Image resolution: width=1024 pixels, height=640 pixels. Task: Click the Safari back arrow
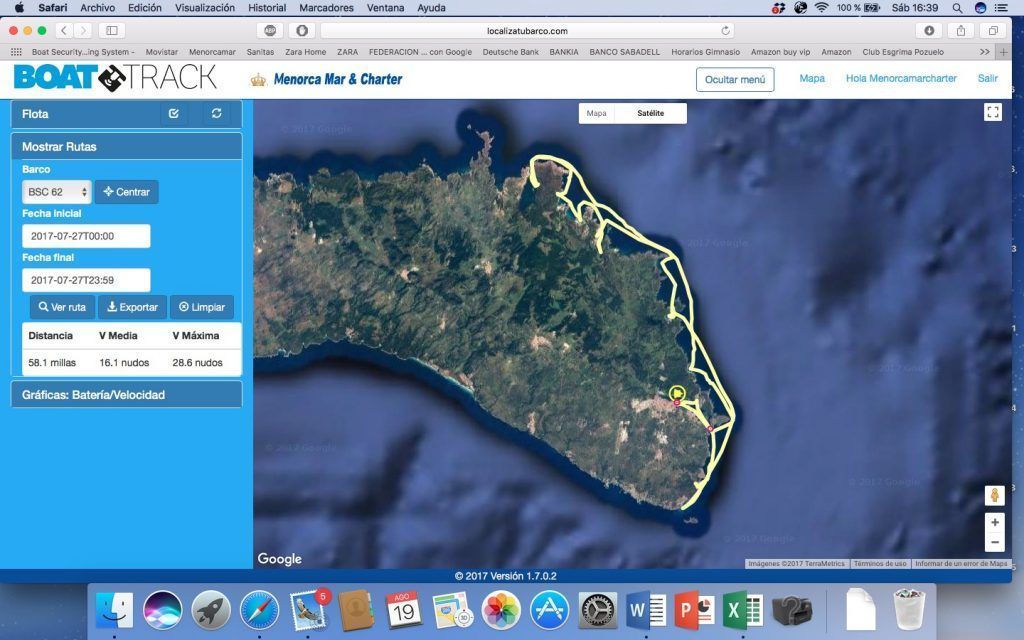tap(64, 31)
